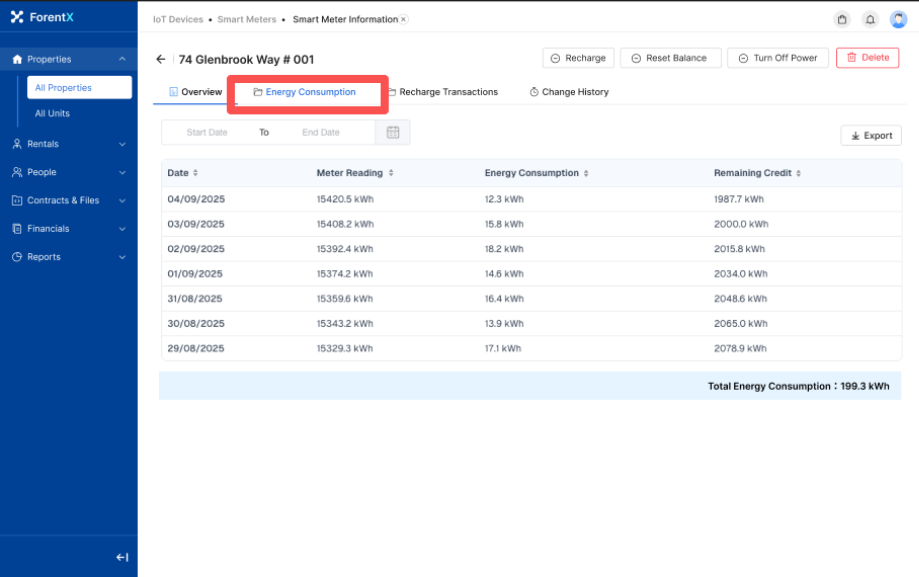919x577 pixels.
Task: Click the Export button
Action: [x=871, y=136]
